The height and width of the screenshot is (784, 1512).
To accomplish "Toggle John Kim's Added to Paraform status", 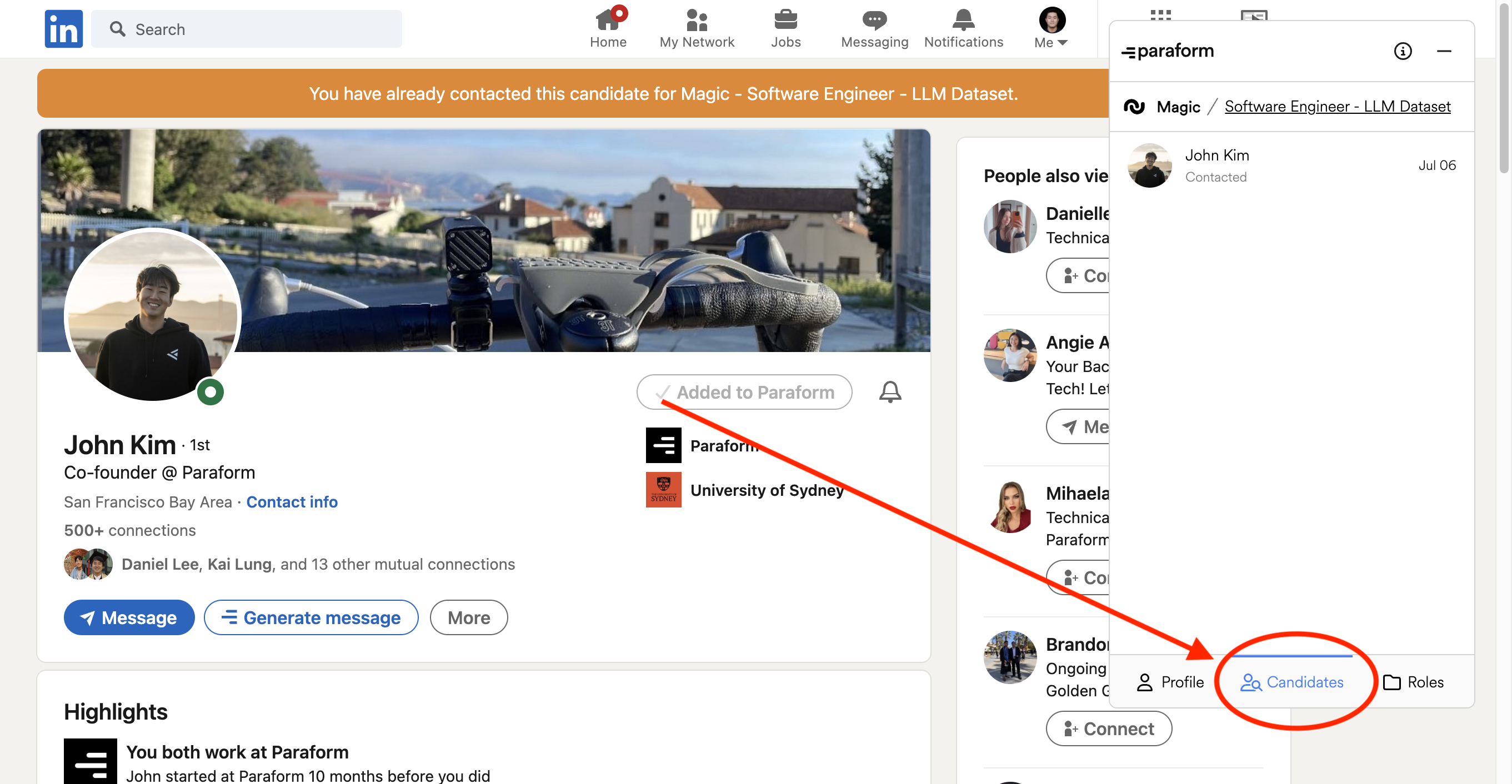I will click(744, 392).
